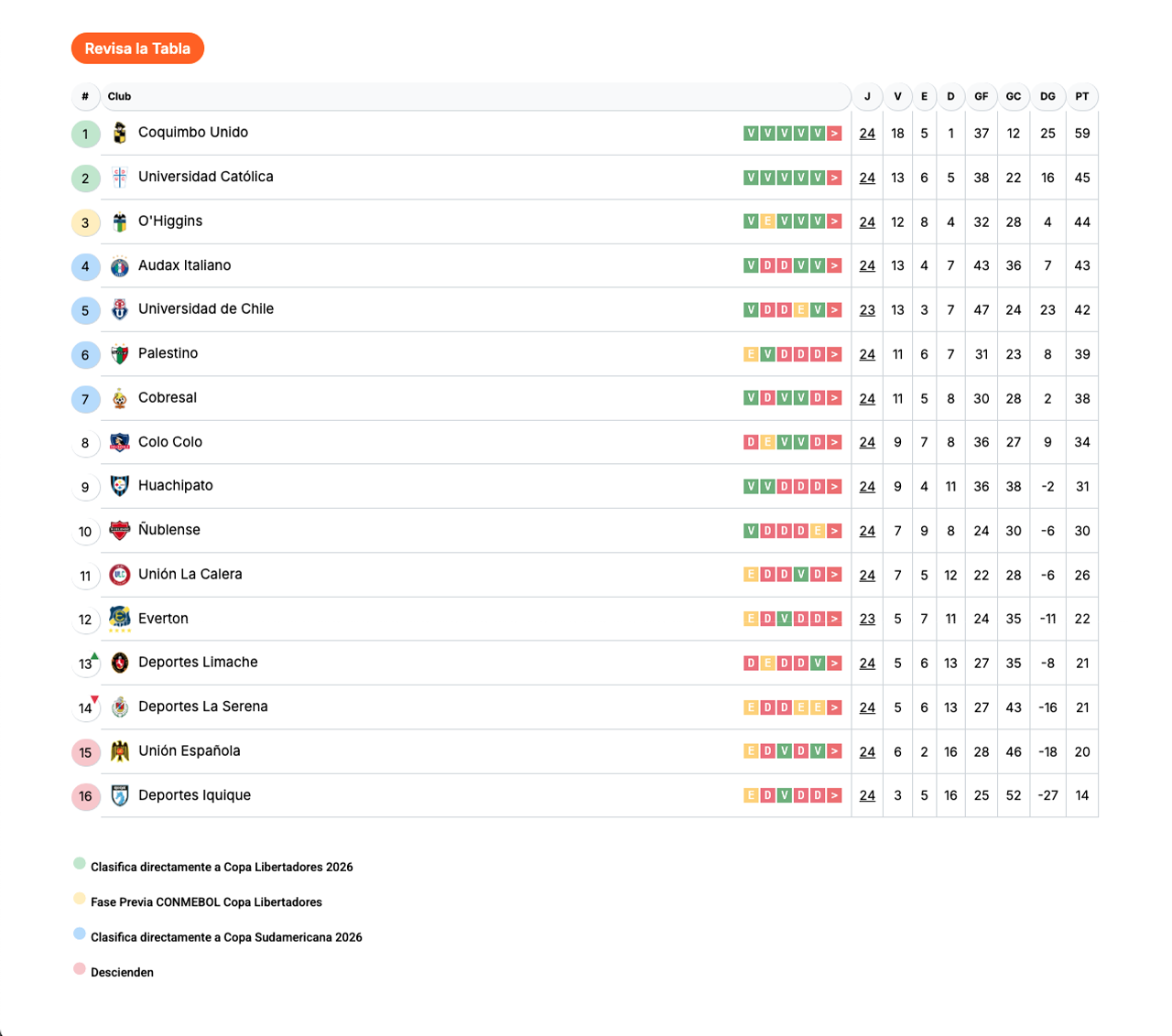Click the Everton club crest
Image resolution: width=1172 pixels, height=1036 pixels.
[x=120, y=618]
